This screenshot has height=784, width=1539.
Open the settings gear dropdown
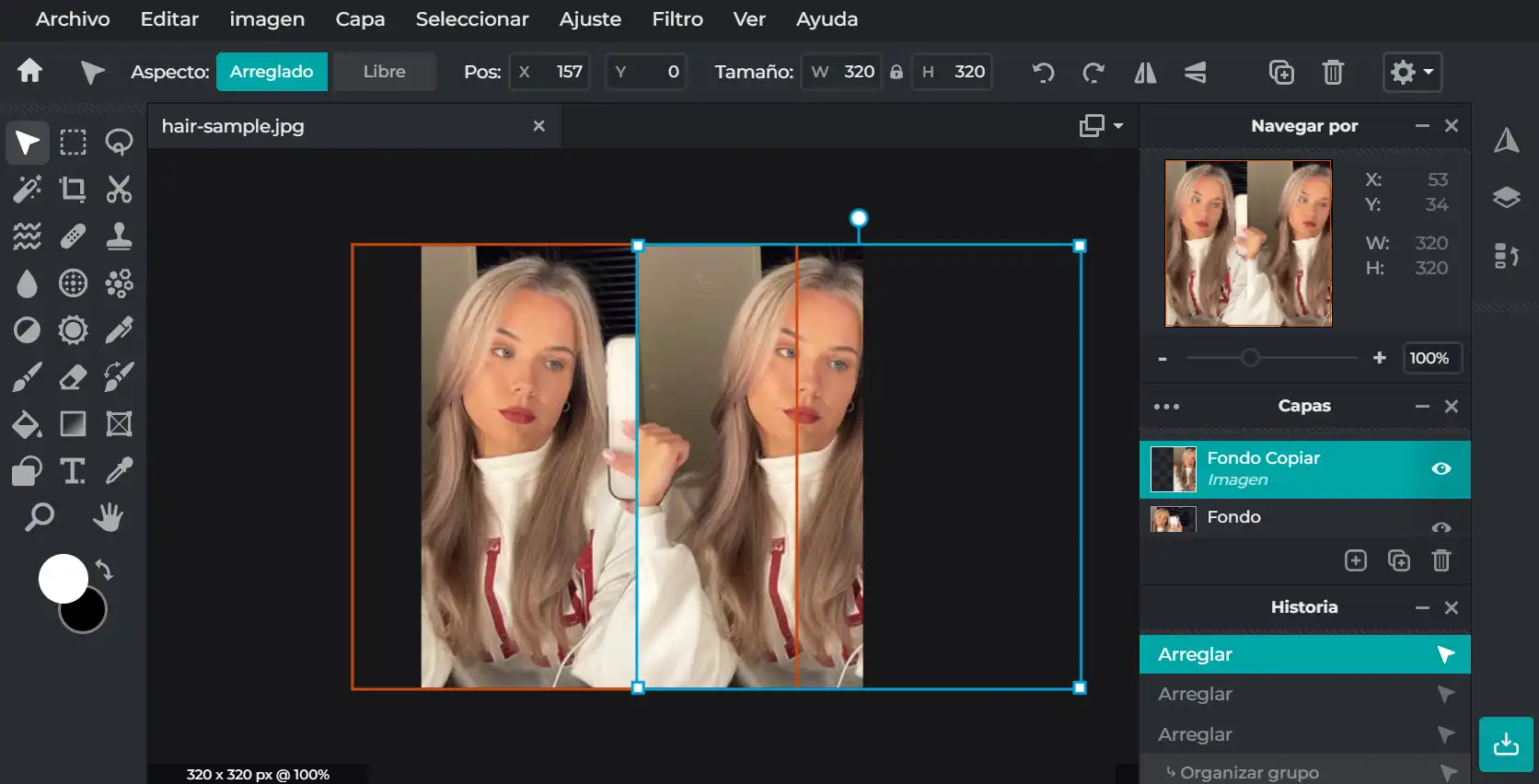[1412, 72]
